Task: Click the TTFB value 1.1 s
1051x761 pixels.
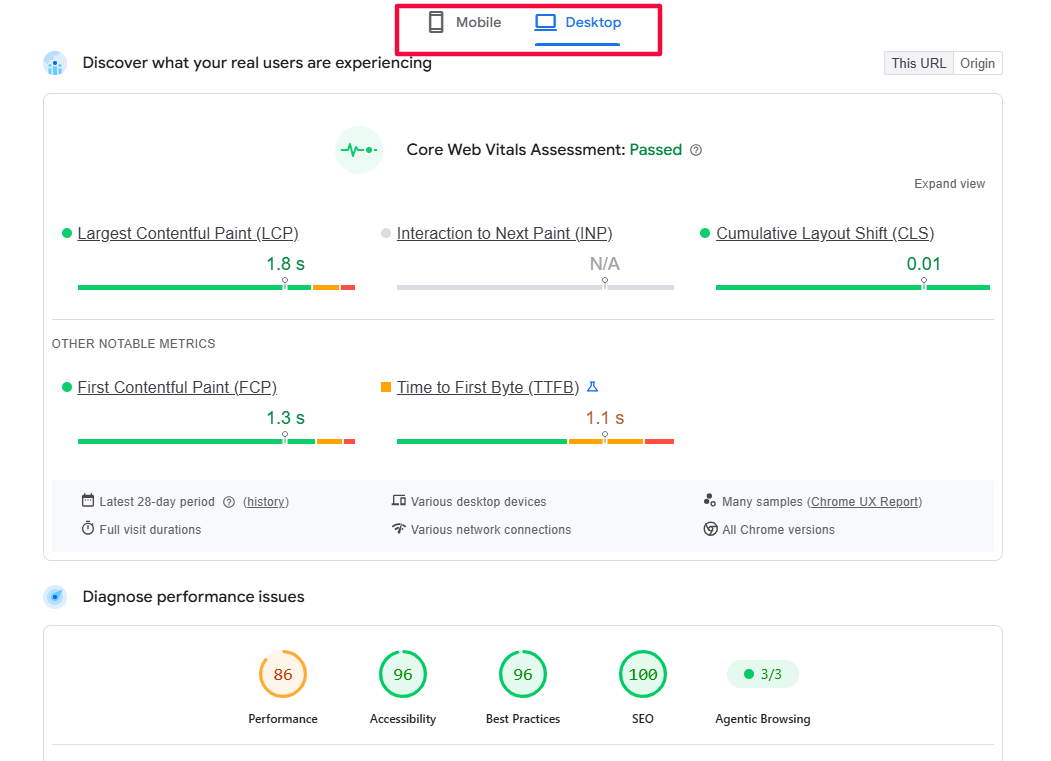Action: click(605, 418)
